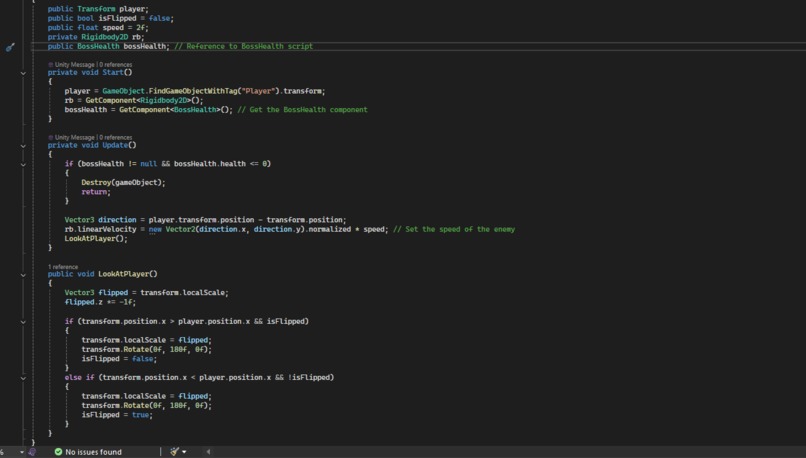The width and height of the screenshot is (806, 458).
Task: Open the zoom percentage dropdown
Action: [x=22, y=452]
